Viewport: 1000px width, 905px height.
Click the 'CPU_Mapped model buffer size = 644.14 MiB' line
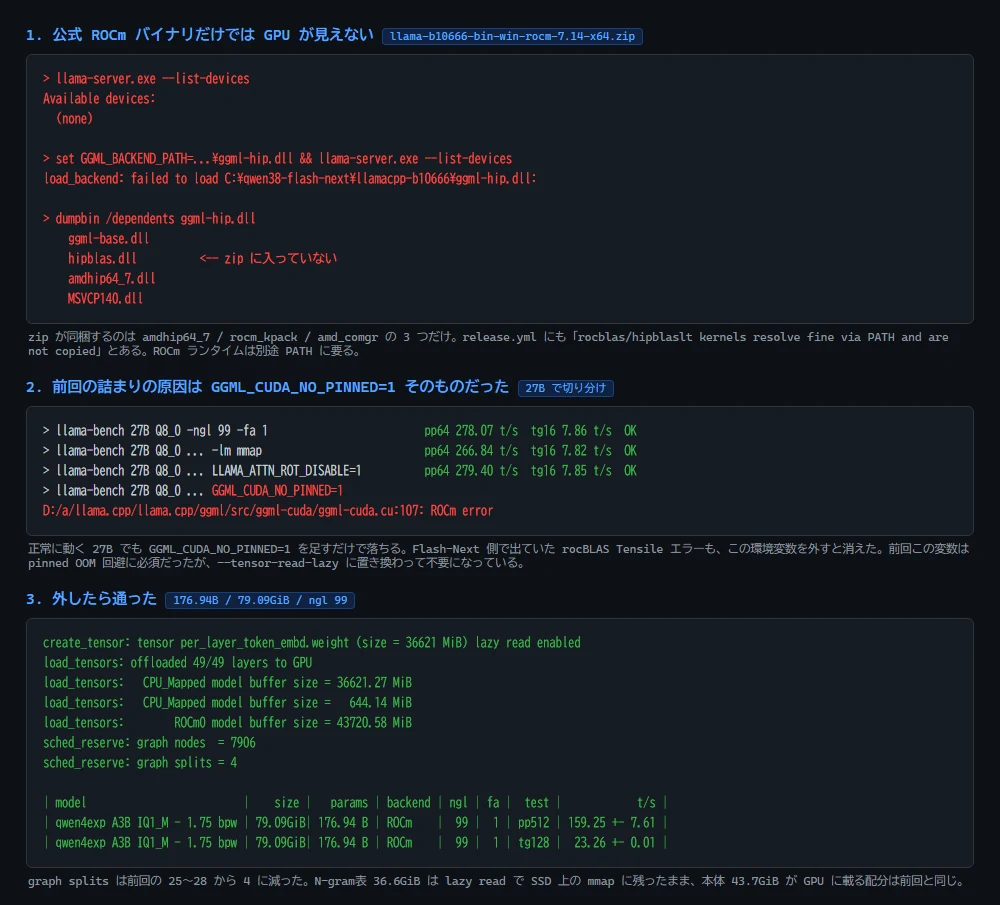(228, 703)
